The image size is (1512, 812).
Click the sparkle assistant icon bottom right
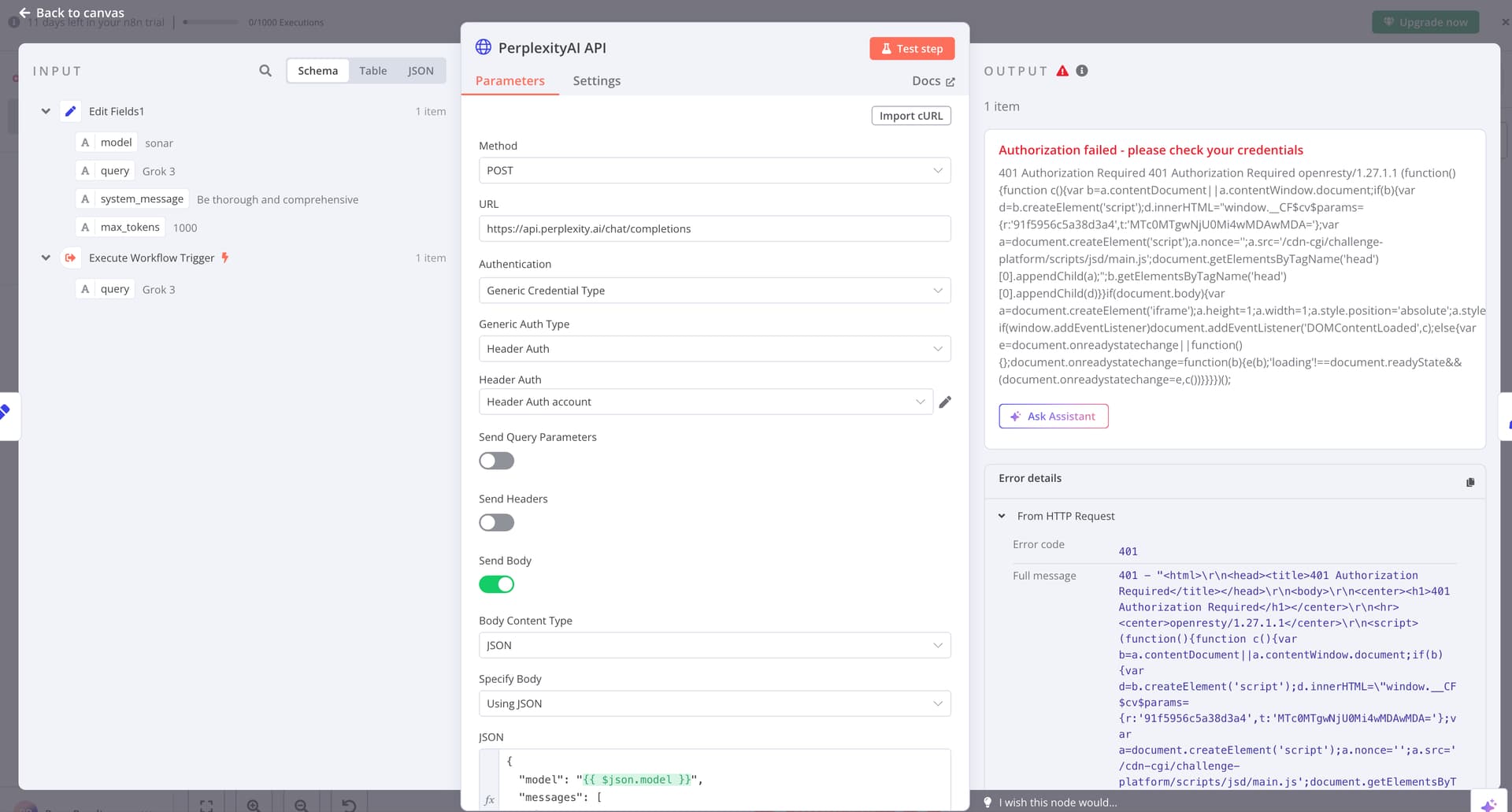1488,804
